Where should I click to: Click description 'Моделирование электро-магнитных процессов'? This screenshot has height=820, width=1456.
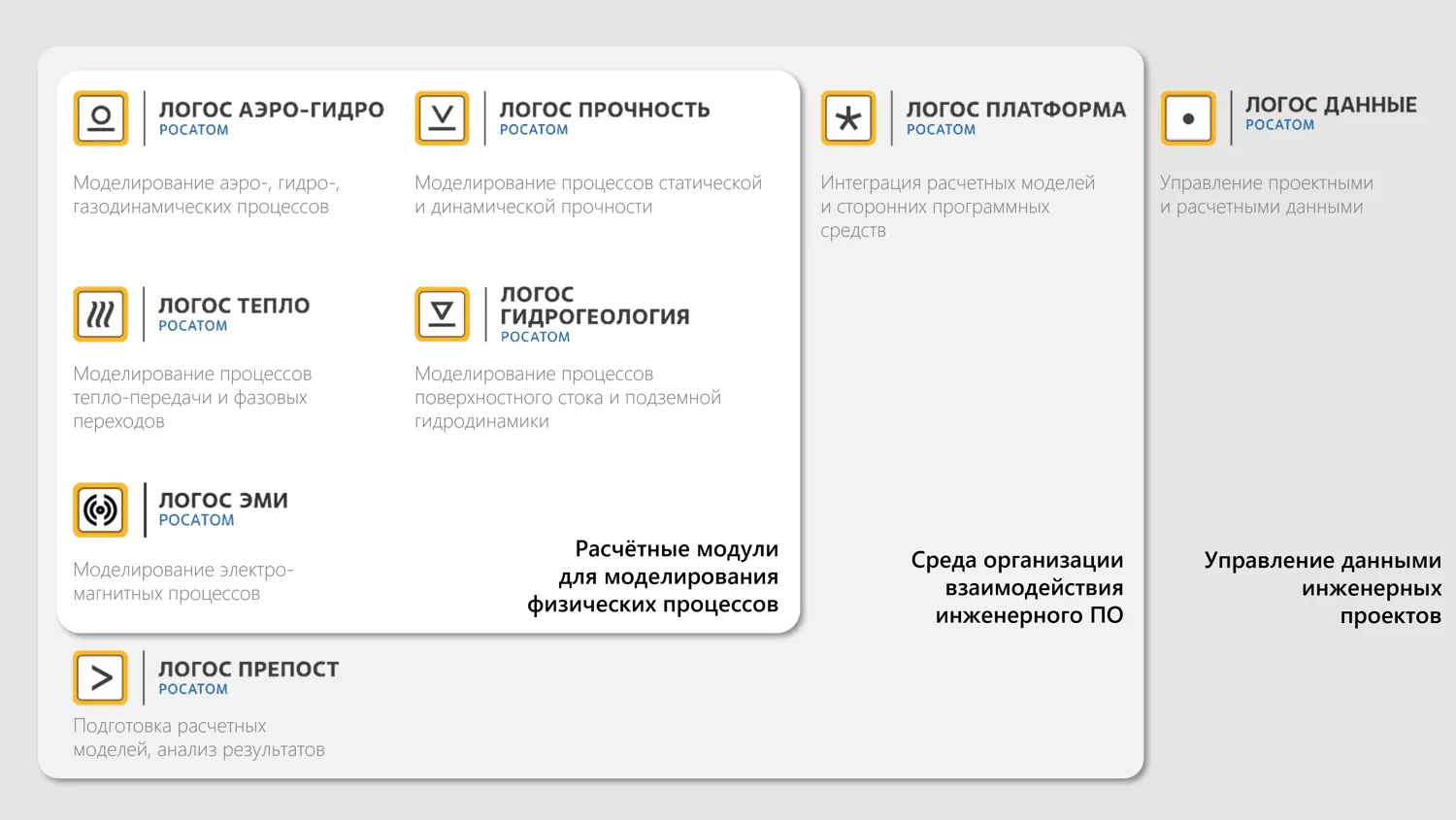coord(183,582)
